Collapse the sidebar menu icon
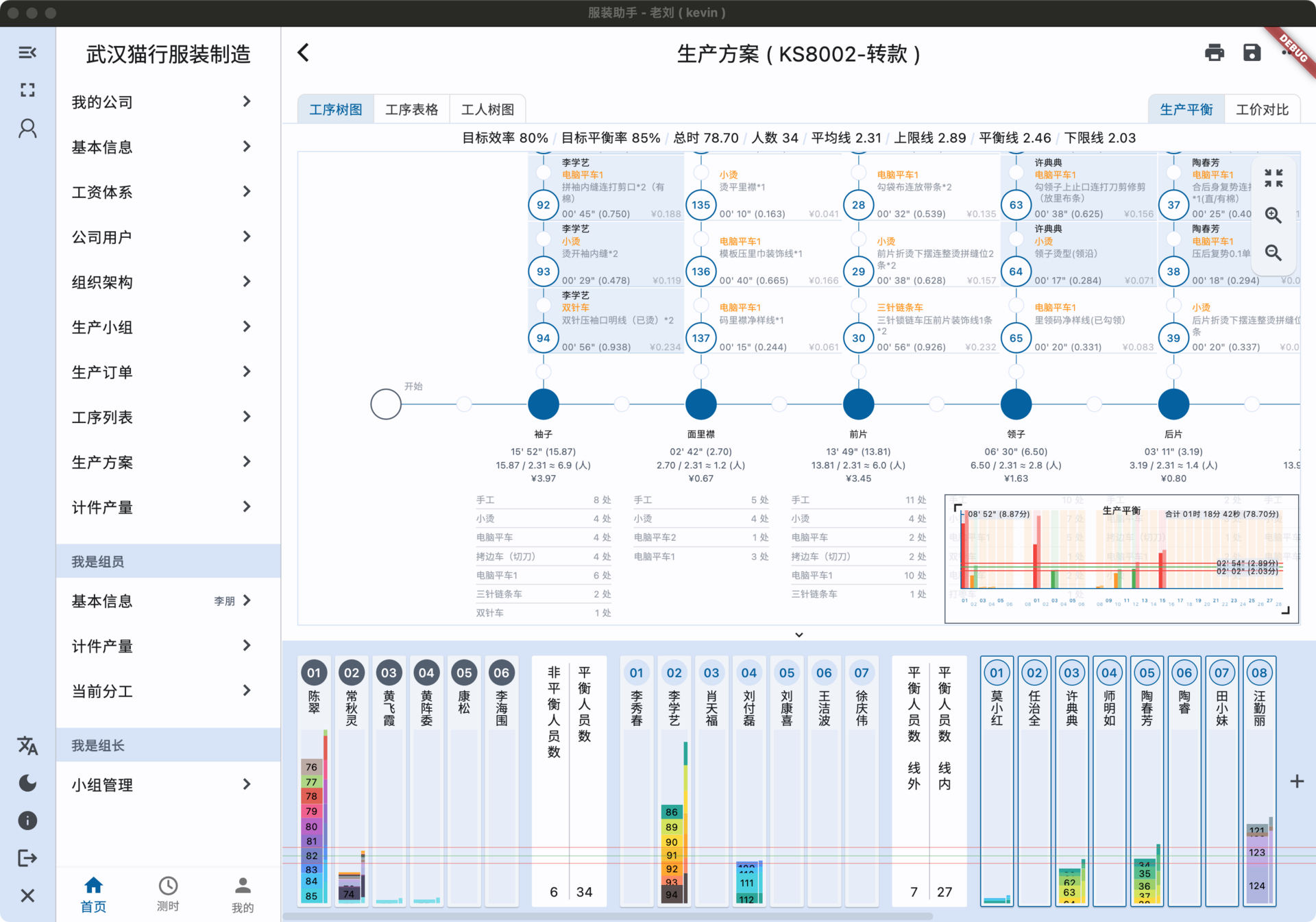Image resolution: width=1316 pixels, height=922 pixels. click(x=27, y=53)
